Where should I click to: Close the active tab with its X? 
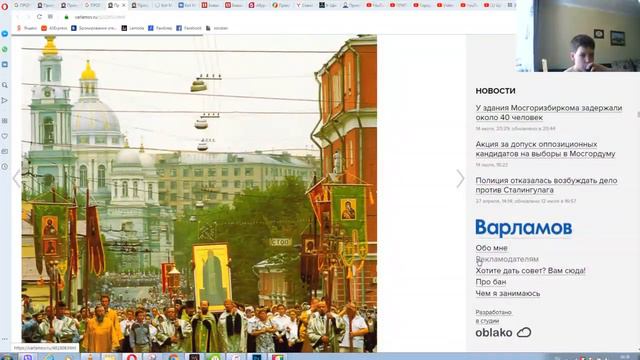(124, 5)
